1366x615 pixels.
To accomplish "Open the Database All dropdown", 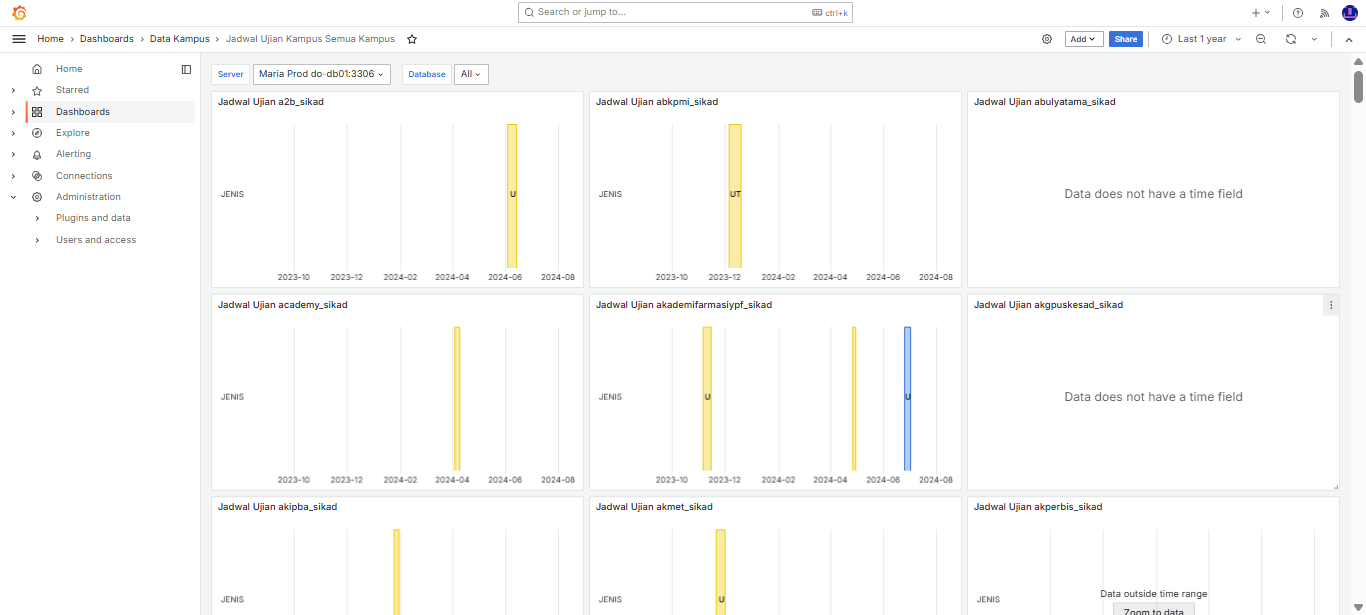I will [471, 74].
